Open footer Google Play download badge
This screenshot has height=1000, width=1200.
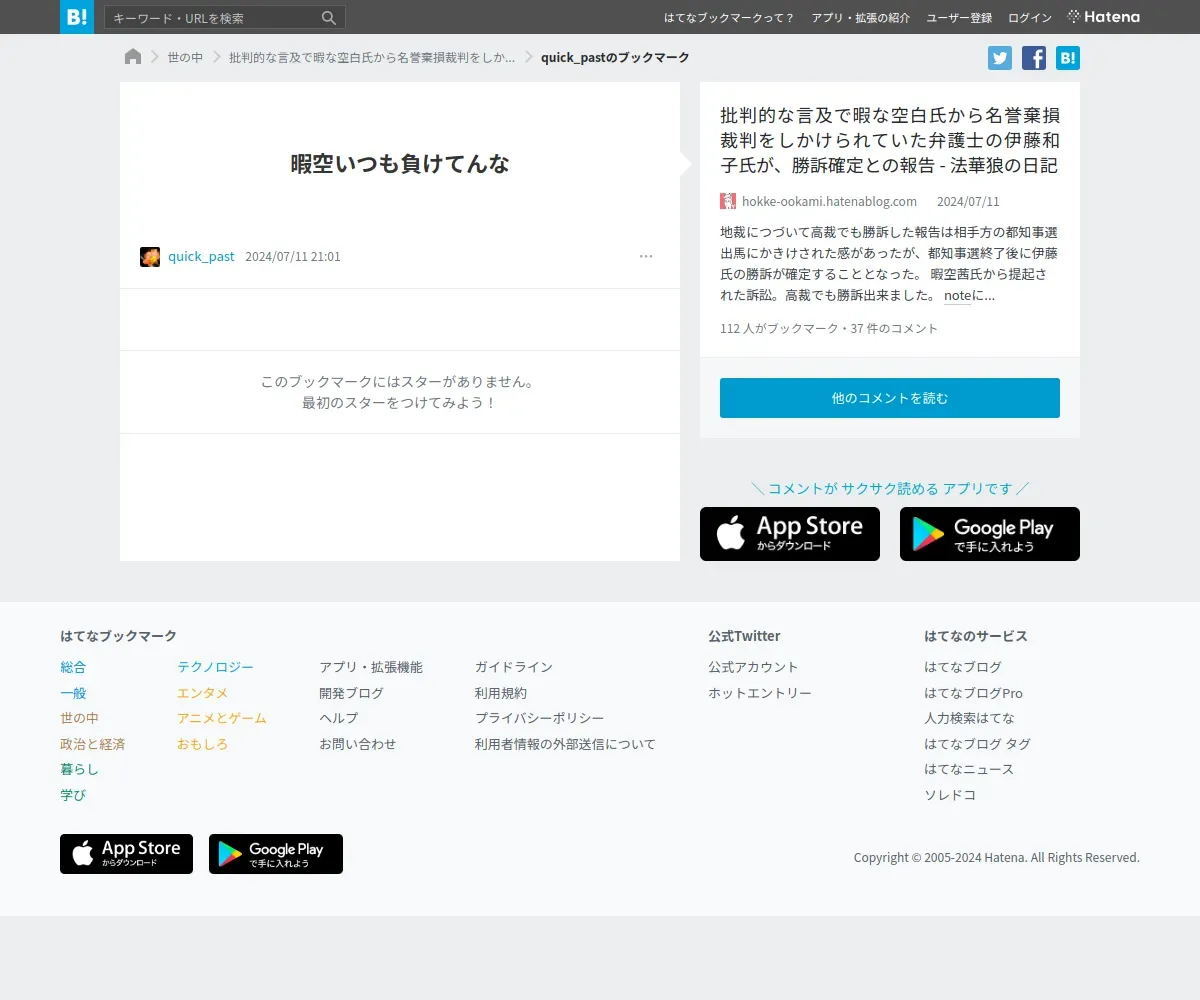tap(276, 854)
